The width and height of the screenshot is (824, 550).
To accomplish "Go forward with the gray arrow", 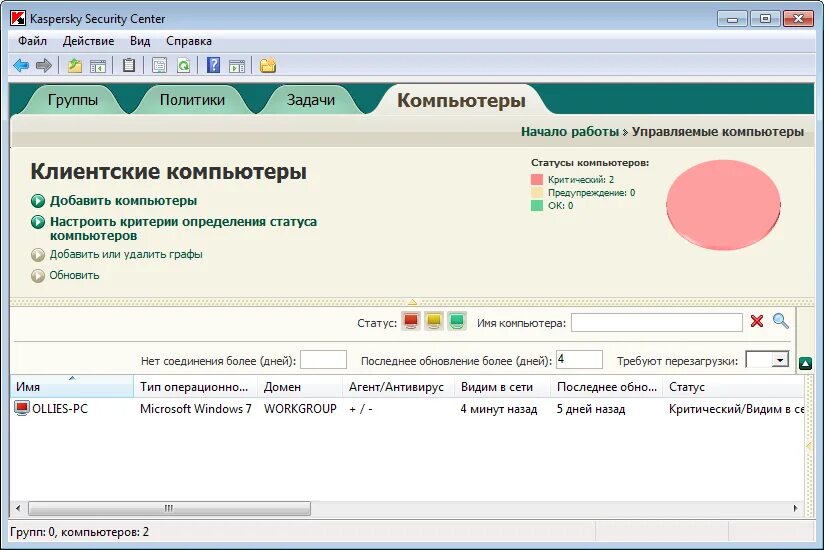I will click(44, 66).
